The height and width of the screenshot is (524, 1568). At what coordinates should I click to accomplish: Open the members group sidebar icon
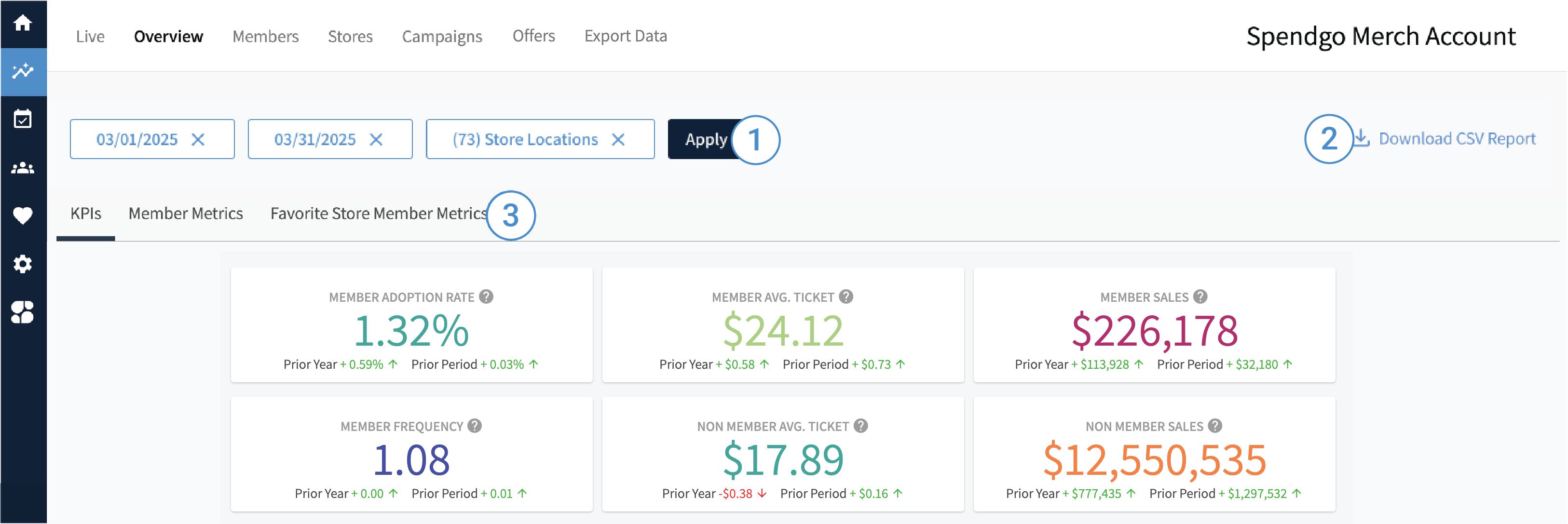pyautogui.click(x=23, y=168)
